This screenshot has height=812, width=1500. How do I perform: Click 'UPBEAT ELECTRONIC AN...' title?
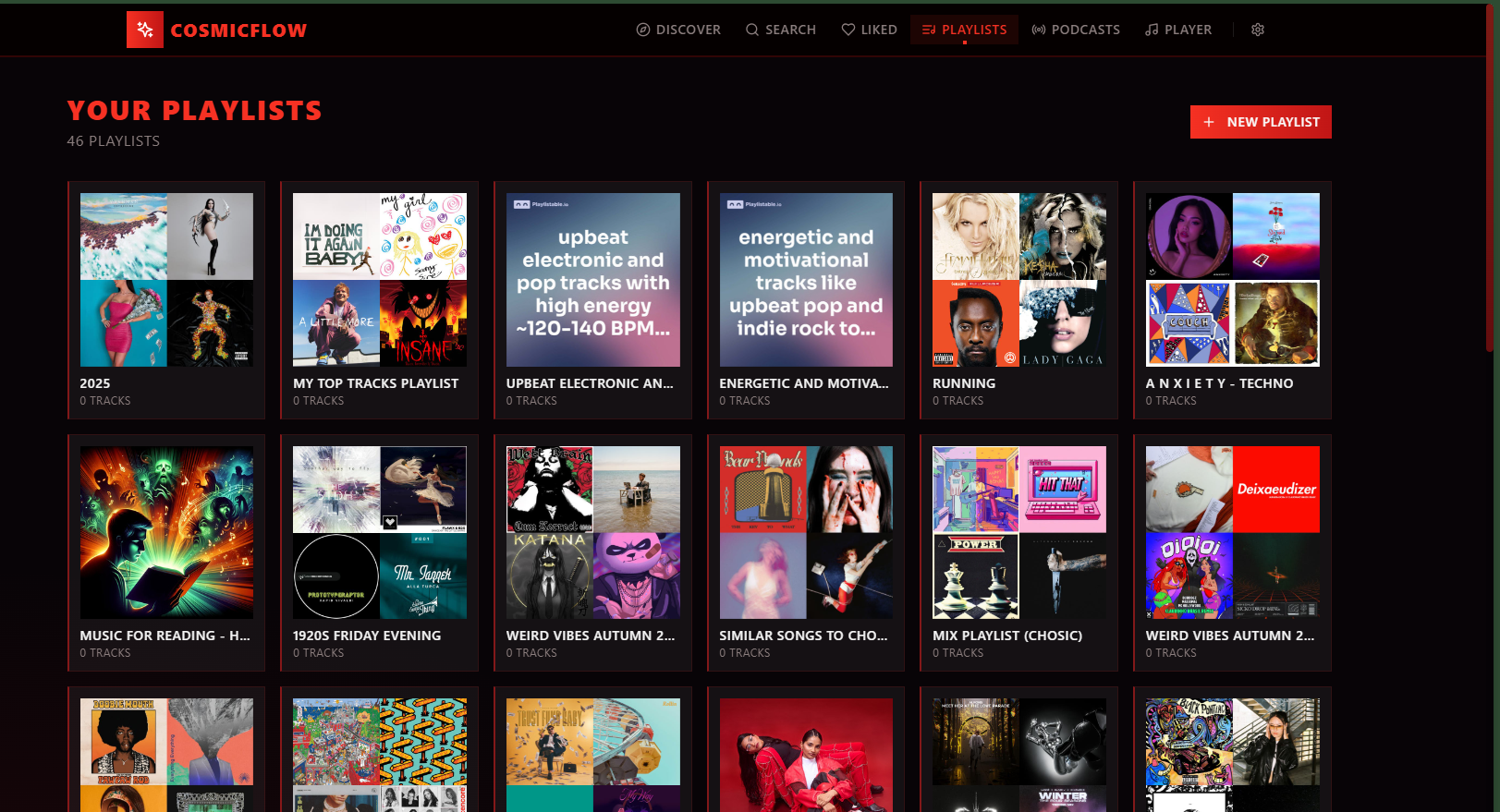pyautogui.click(x=590, y=383)
